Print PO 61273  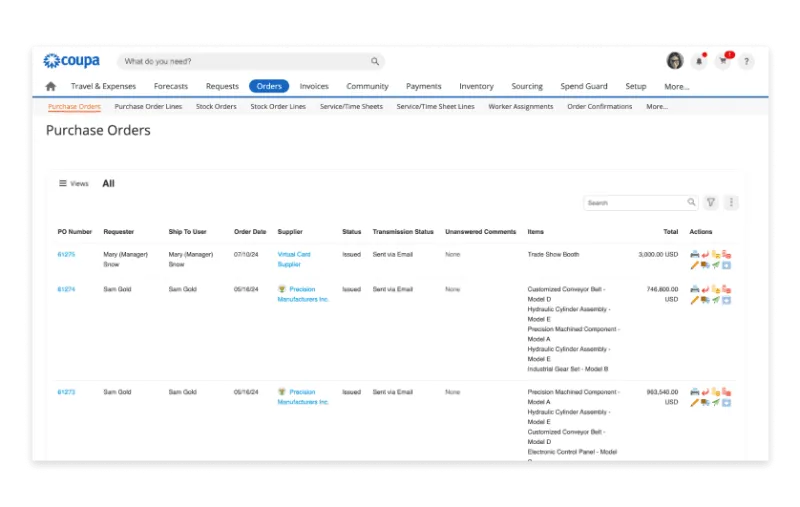694,392
